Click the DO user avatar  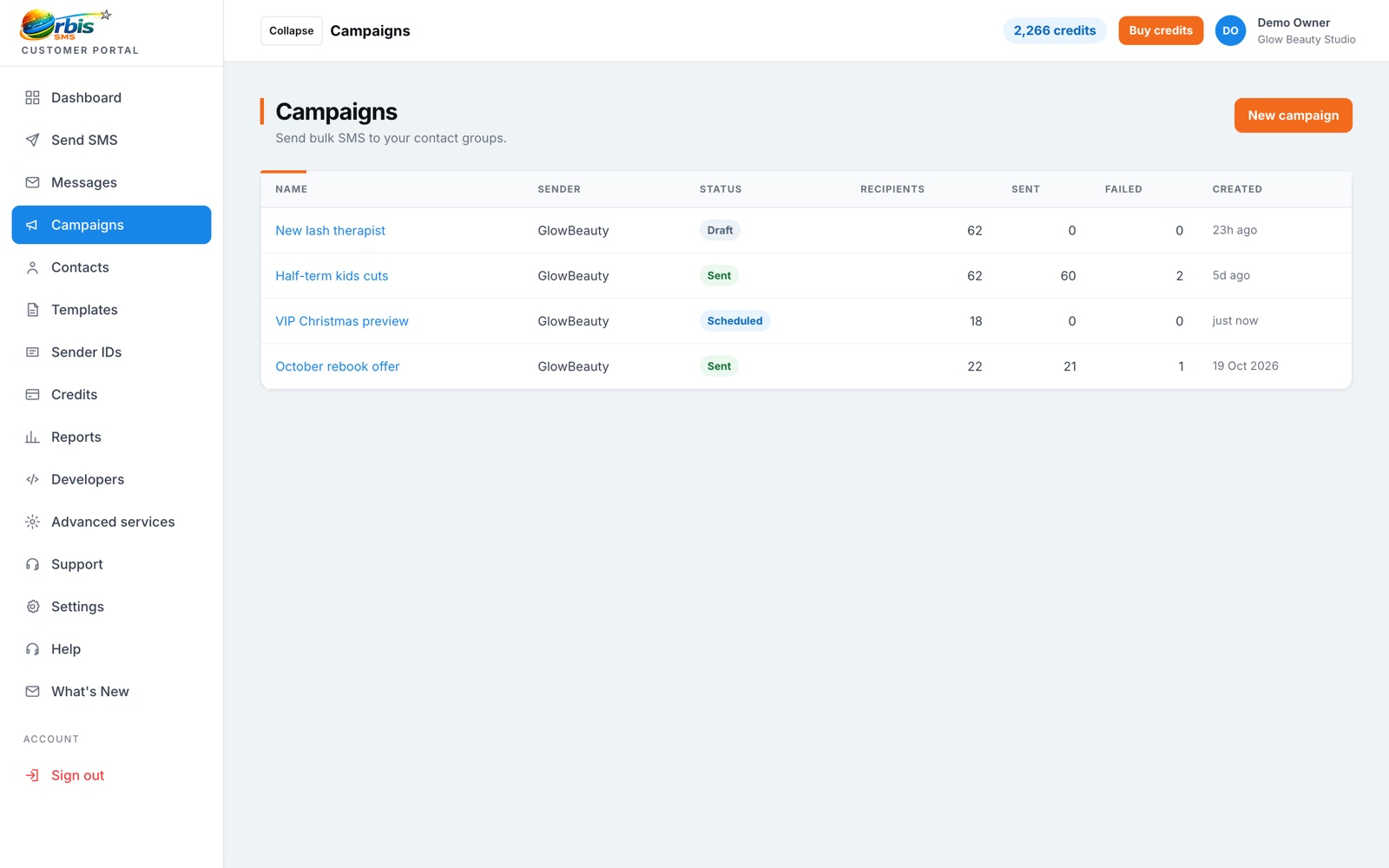[1230, 30]
